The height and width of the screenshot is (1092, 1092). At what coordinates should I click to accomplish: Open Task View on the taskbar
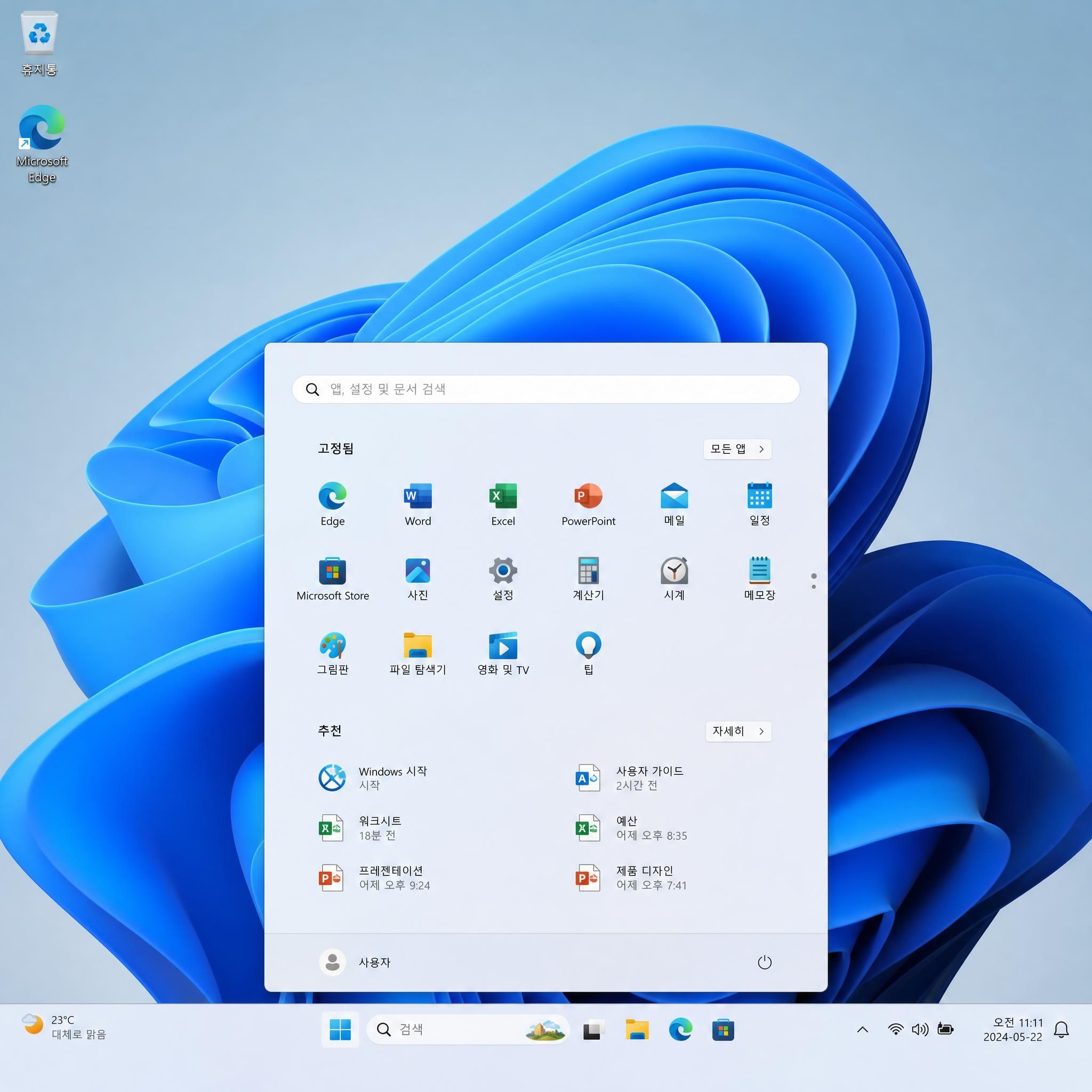(x=593, y=1029)
